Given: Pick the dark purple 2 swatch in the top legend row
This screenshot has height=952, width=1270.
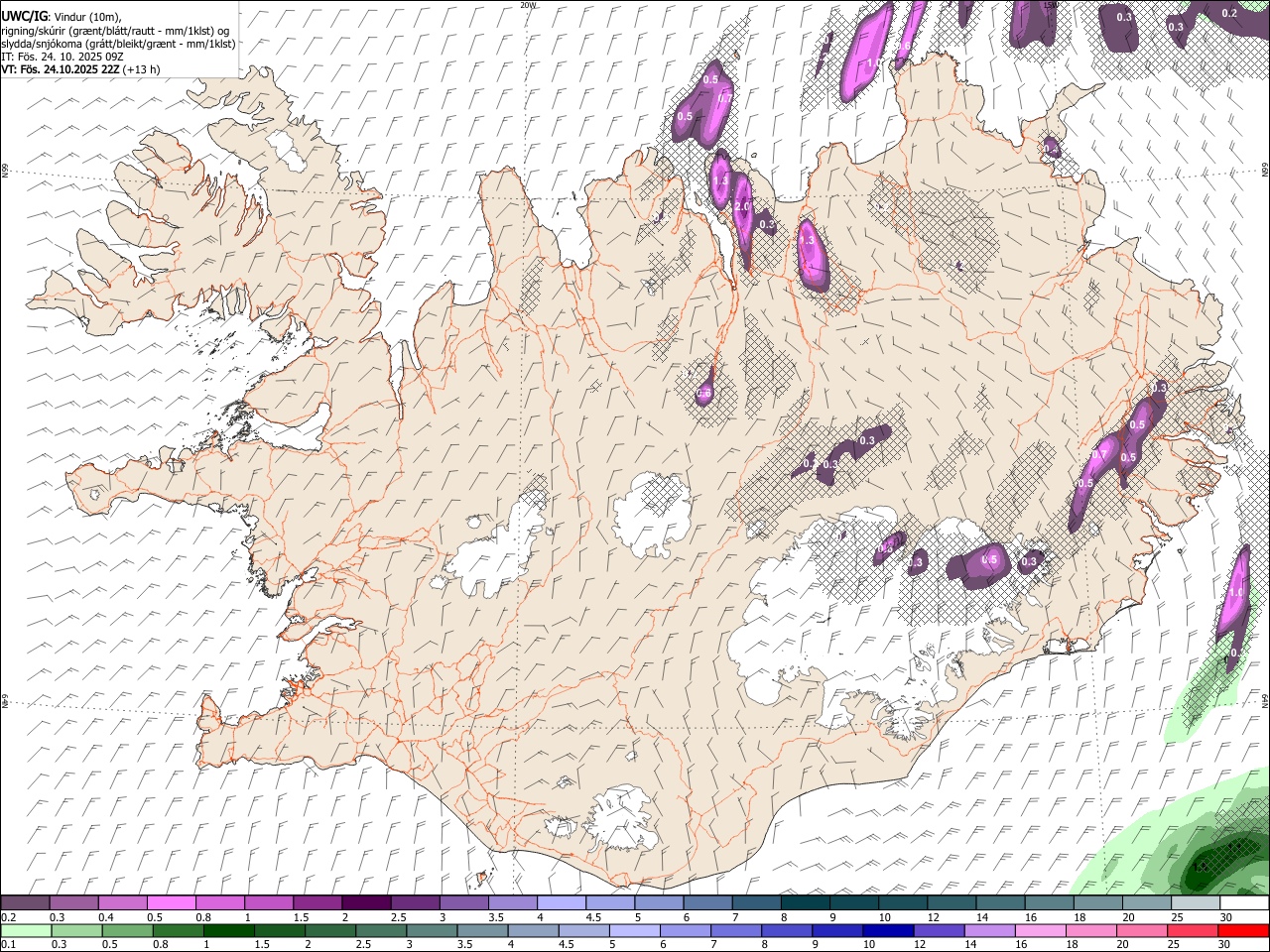Looking at the screenshot, I should click(366, 903).
